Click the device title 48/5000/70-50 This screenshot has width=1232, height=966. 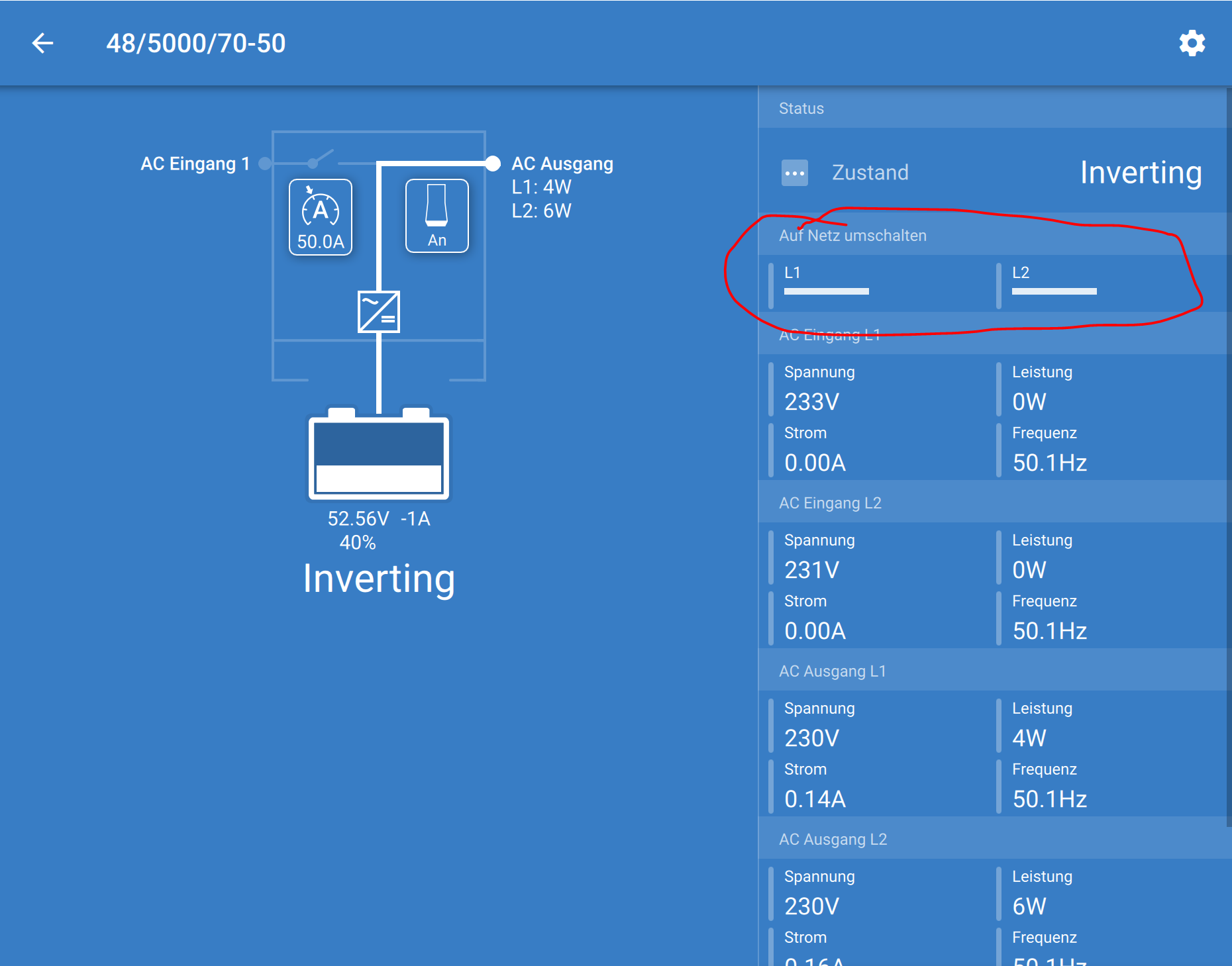click(x=196, y=44)
